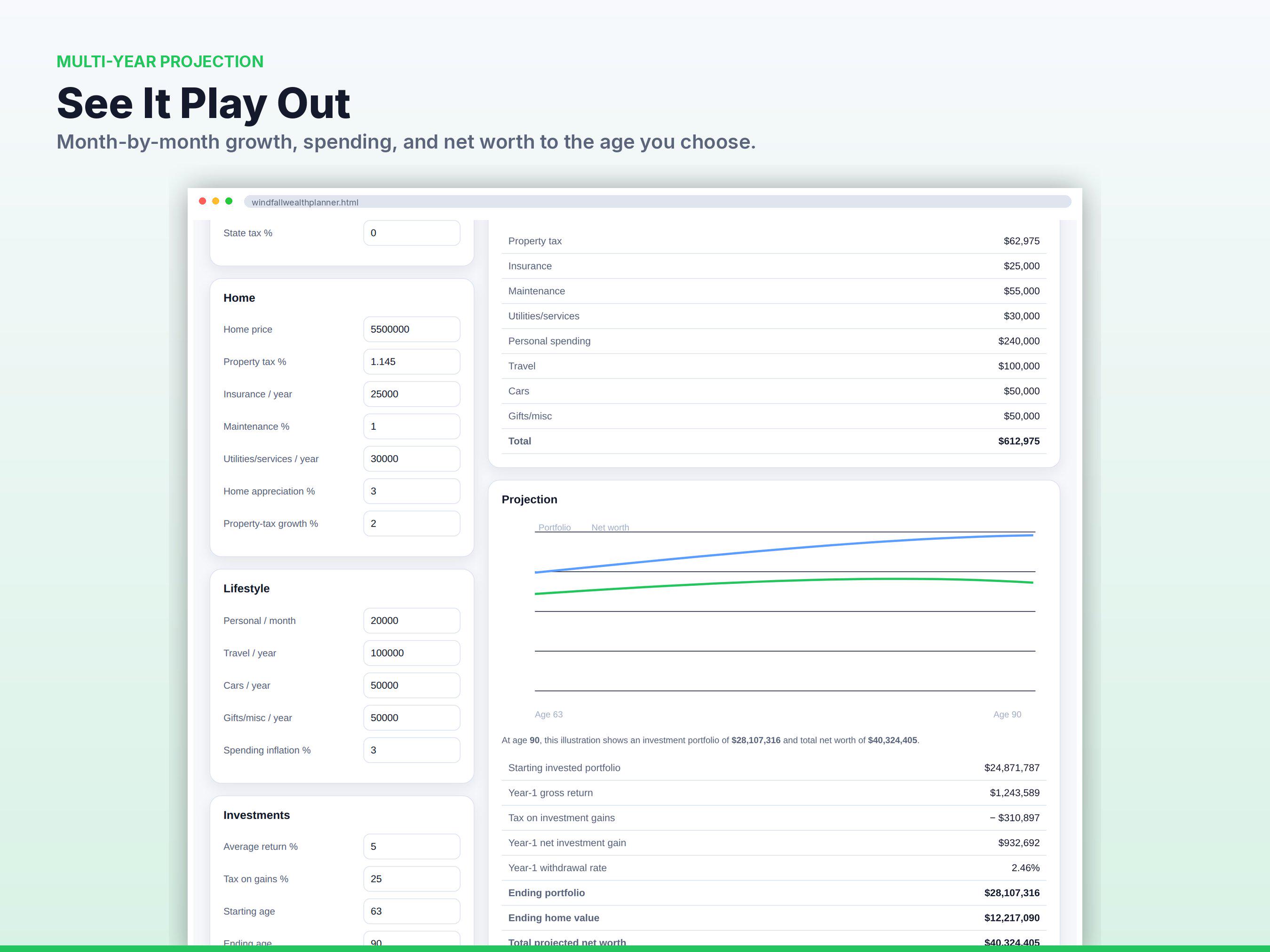Click the green maximize window dot

pyautogui.click(x=229, y=201)
